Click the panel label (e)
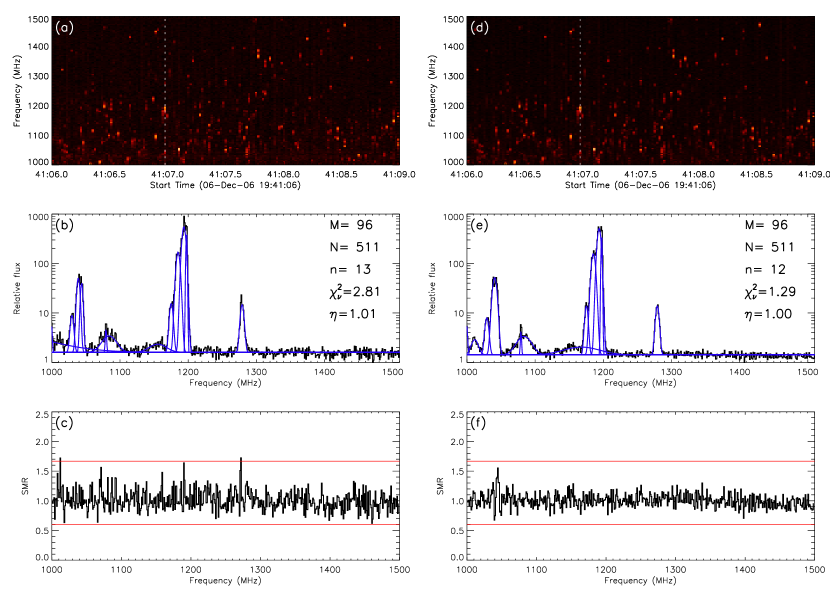The width and height of the screenshot is (830, 593). (x=480, y=225)
